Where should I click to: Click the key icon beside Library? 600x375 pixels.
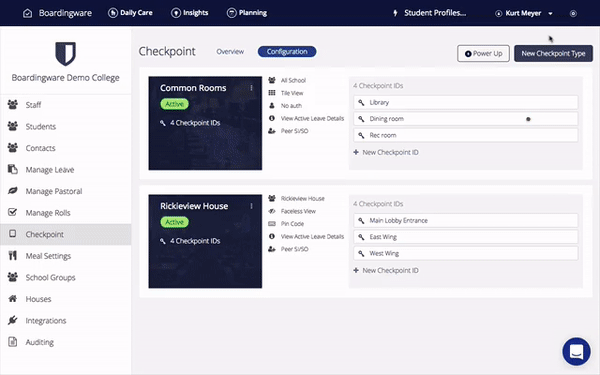click(361, 103)
